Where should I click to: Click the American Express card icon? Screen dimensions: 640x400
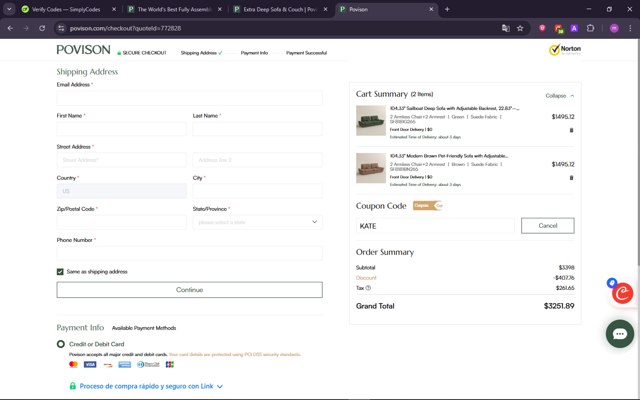[x=124, y=364]
